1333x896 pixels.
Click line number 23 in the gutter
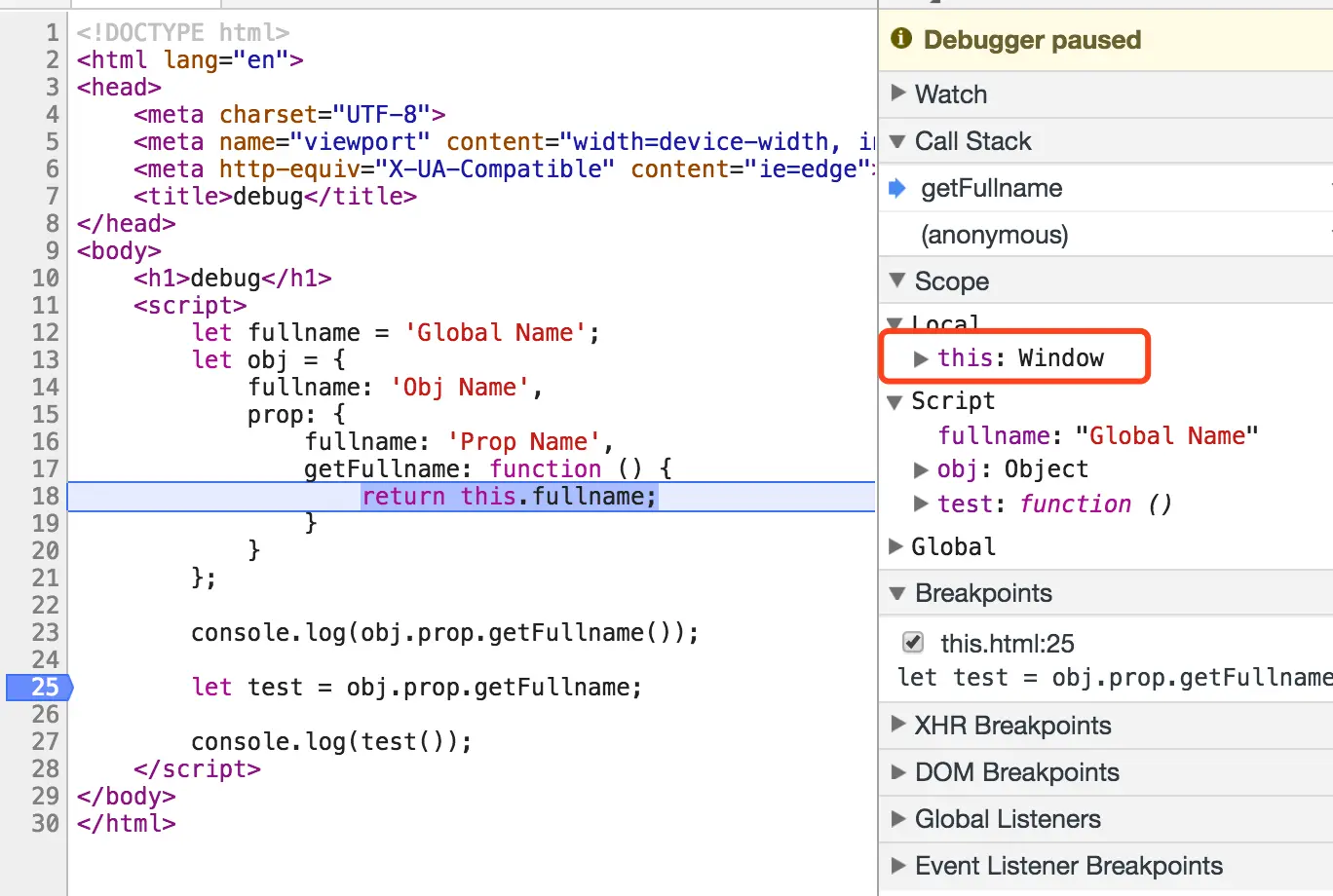pyautogui.click(x=46, y=632)
